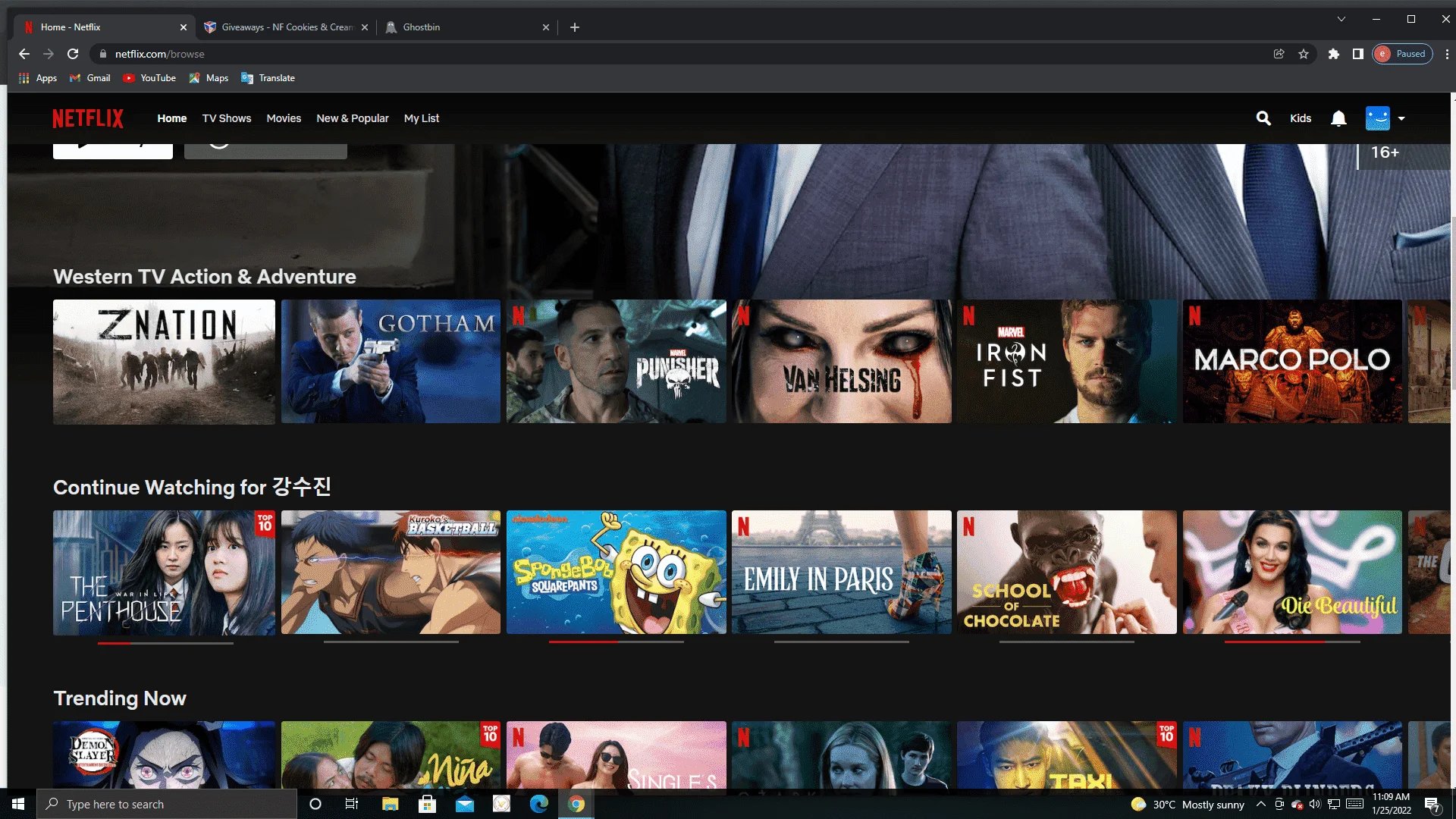Open the Movies menu
This screenshot has height=819, width=1456.
(284, 118)
